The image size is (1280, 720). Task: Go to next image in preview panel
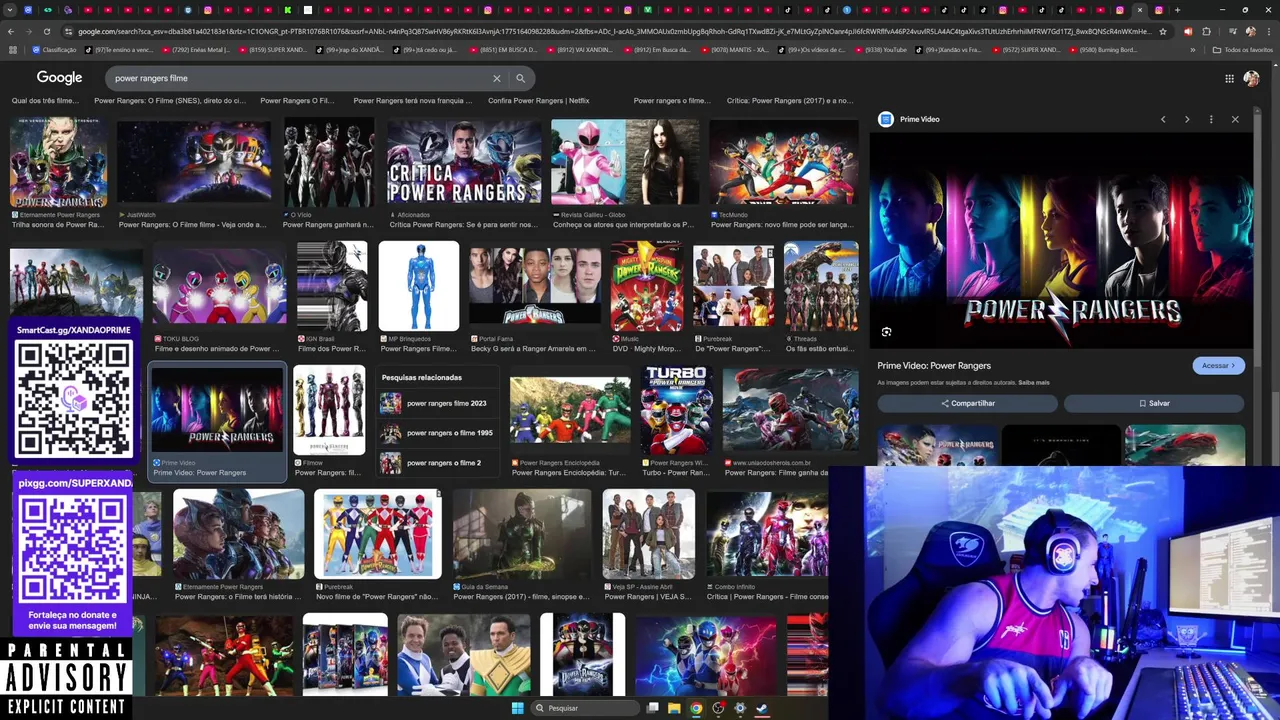tap(1187, 119)
